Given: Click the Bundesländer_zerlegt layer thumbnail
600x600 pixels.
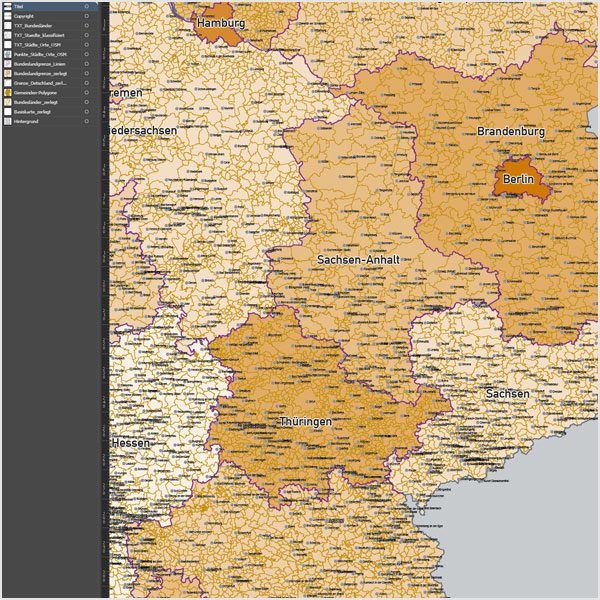Looking at the screenshot, I should point(7,102).
